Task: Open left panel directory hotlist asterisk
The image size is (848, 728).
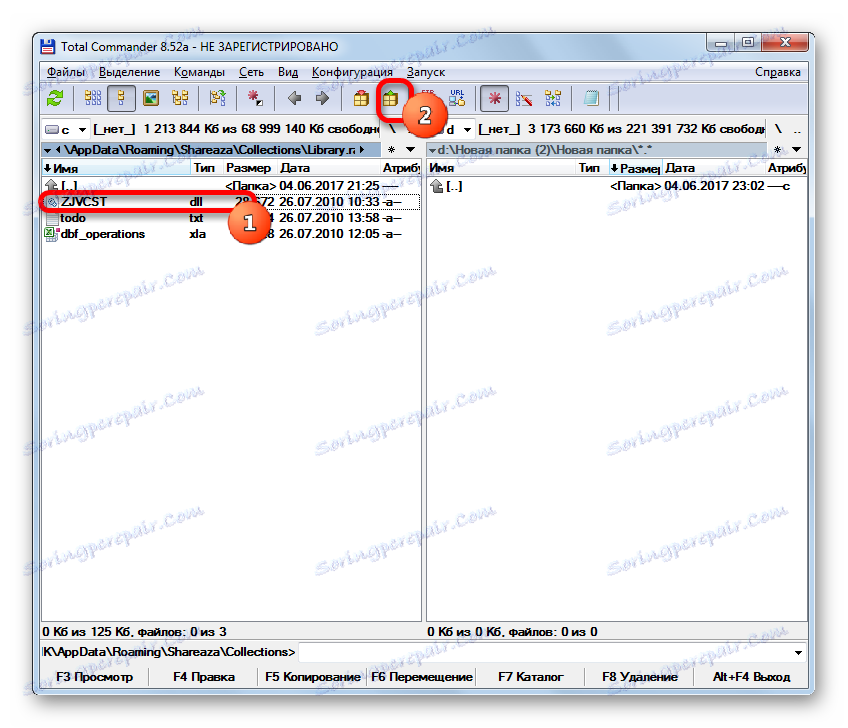Action: [392, 150]
